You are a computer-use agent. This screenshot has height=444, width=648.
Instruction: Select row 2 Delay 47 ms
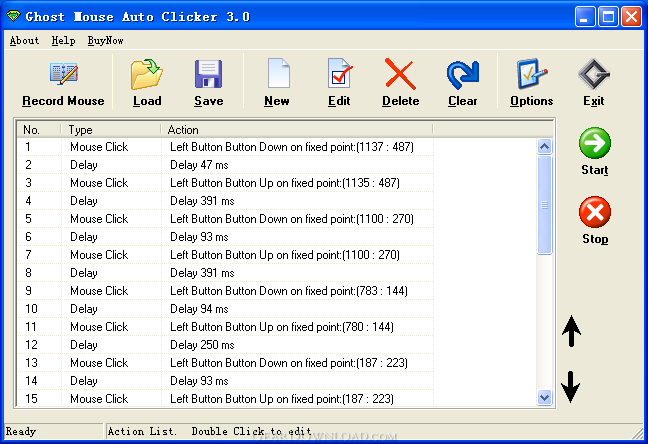pos(225,165)
